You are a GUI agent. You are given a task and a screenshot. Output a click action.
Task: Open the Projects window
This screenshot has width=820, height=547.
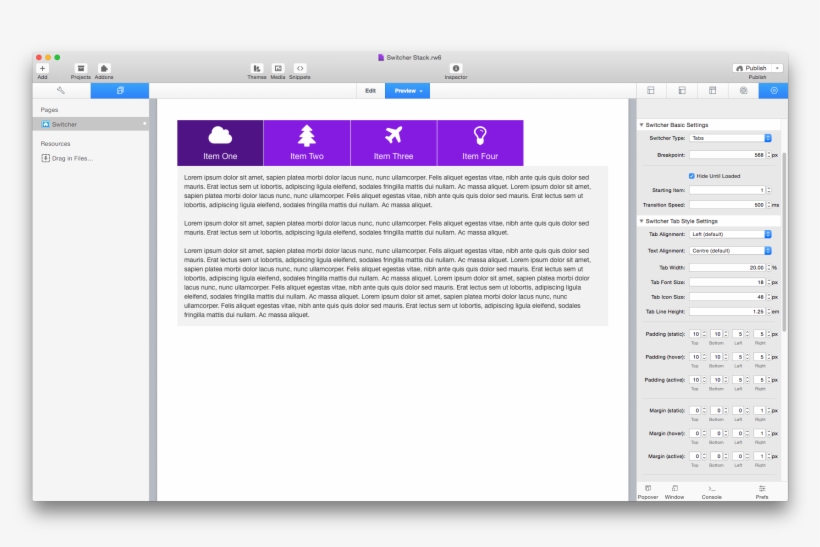click(x=80, y=68)
